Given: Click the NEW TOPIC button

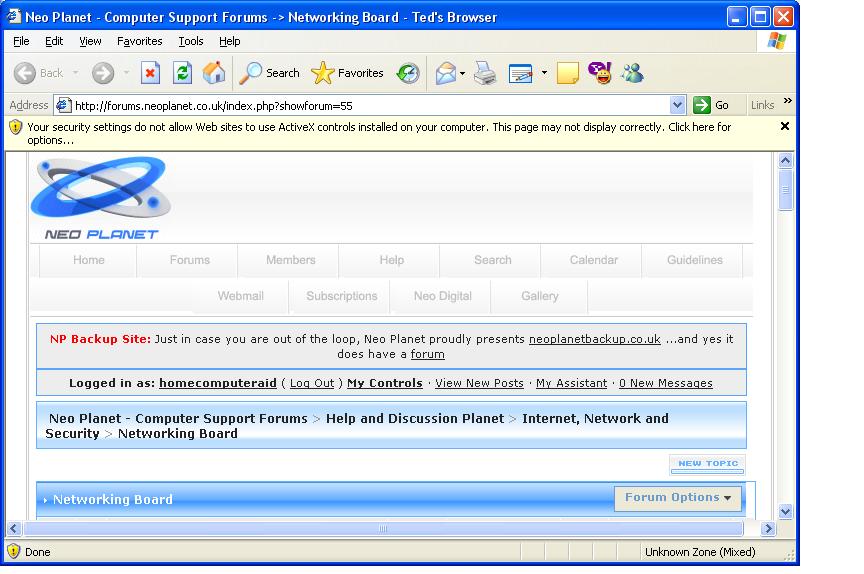Looking at the screenshot, I should pyautogui.click(x=708, y=464).
